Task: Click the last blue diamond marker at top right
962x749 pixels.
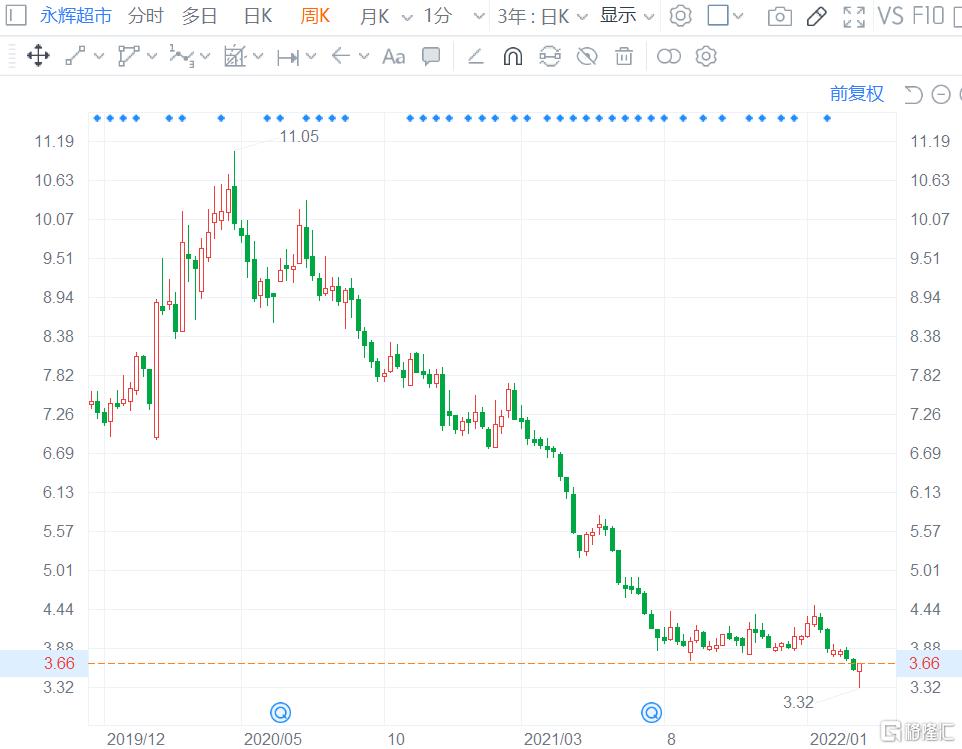Action: (x=827, y=118)
